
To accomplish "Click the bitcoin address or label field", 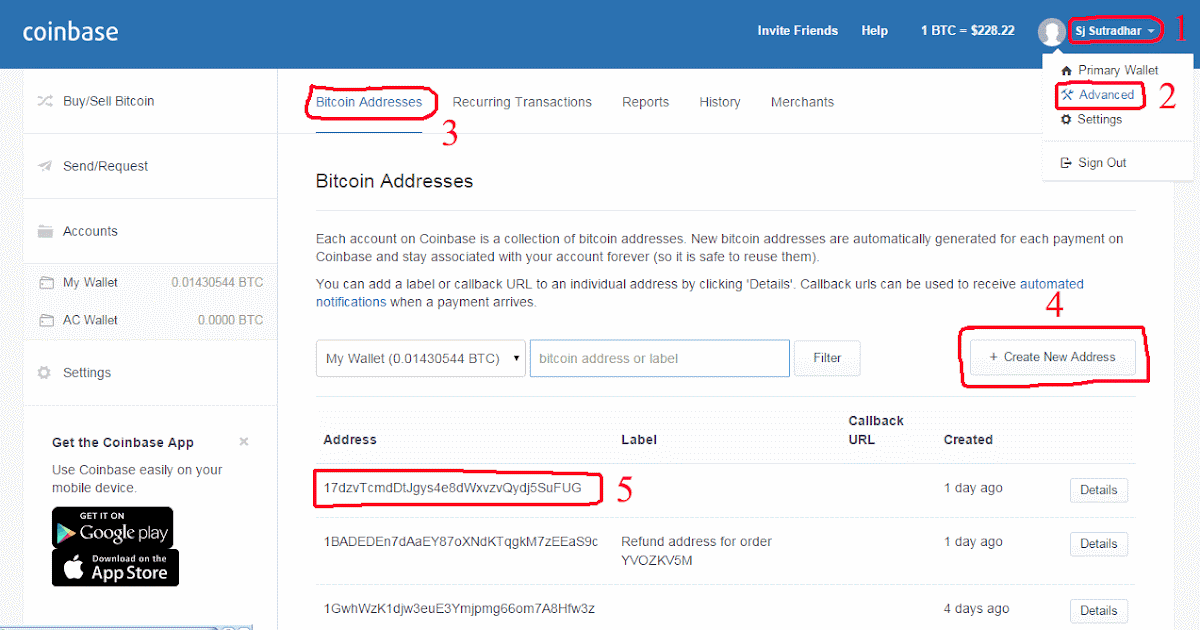I will click(x=660, y=358).
